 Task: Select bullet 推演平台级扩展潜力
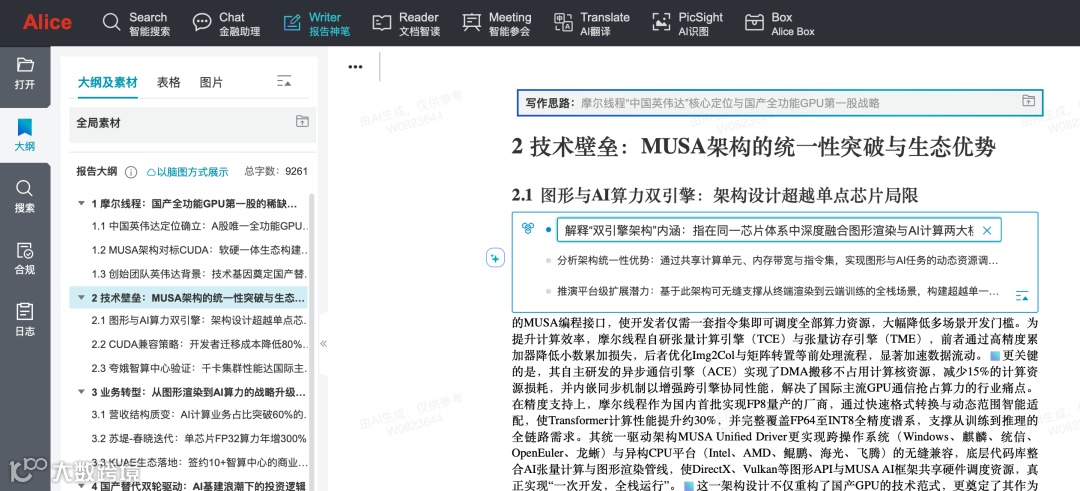778,292
